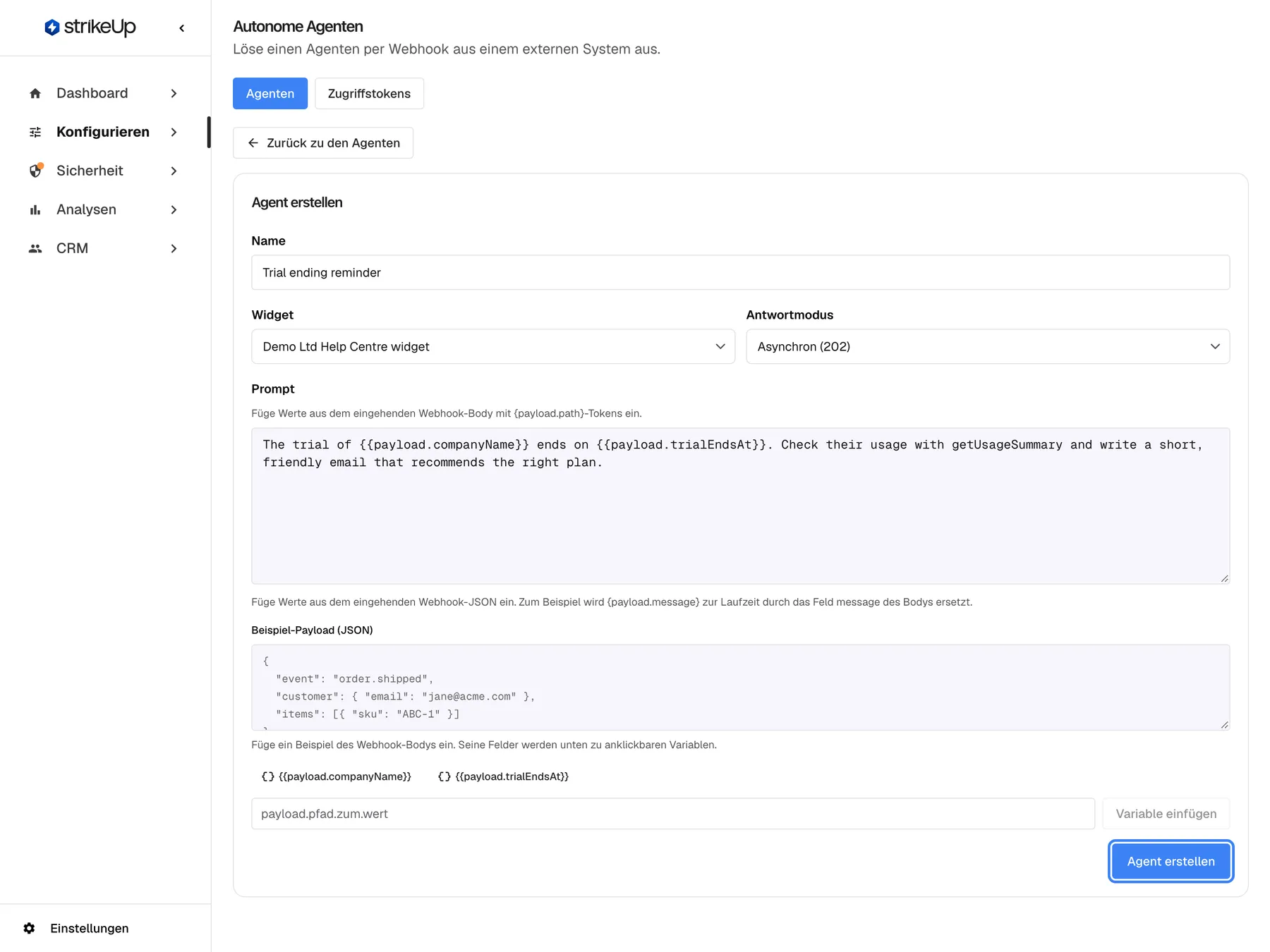This screenshot has height=952, width=1270.
Task: Open the Widget dropdown
Action: (x=493, y=346)
